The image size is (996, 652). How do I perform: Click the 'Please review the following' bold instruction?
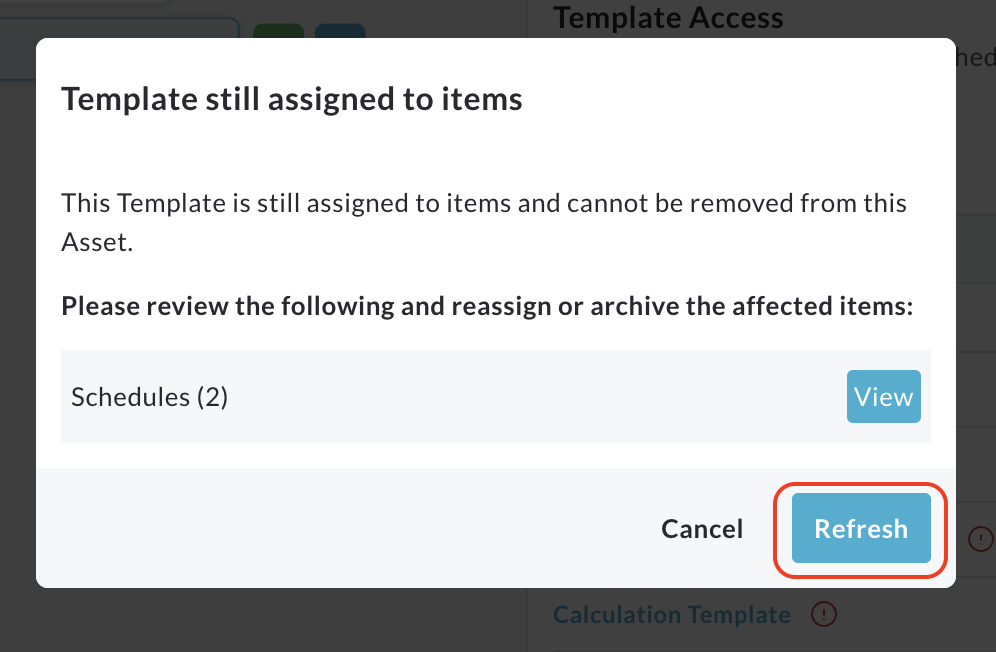click(488, 306)
